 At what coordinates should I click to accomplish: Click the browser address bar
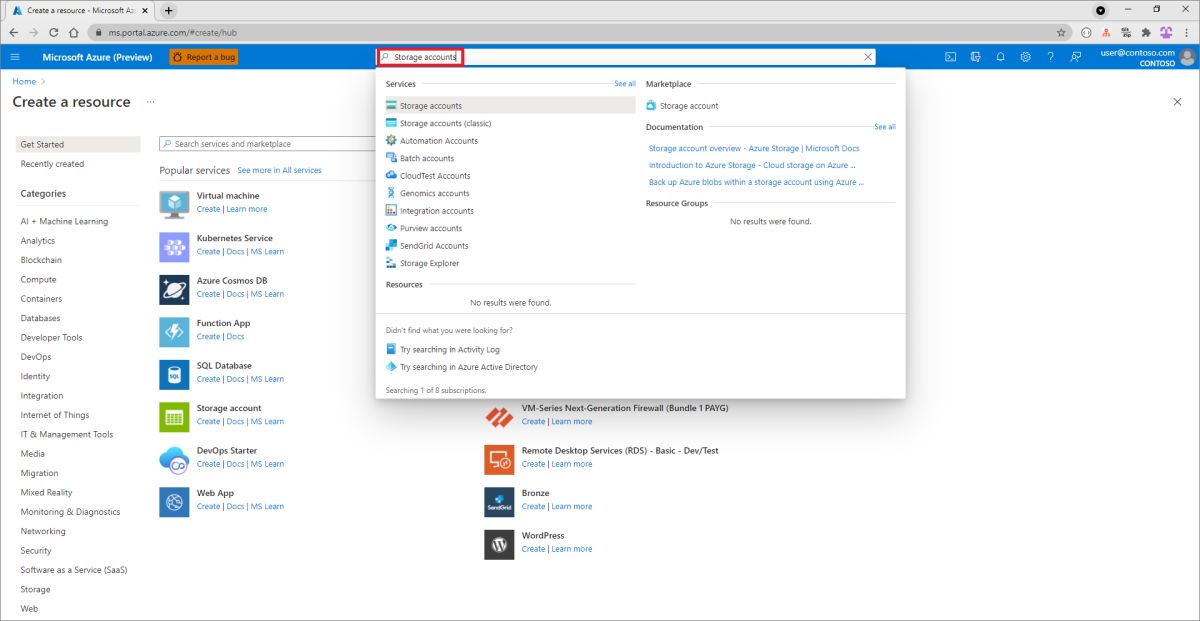pyautogui.click(x=570, y=32)
